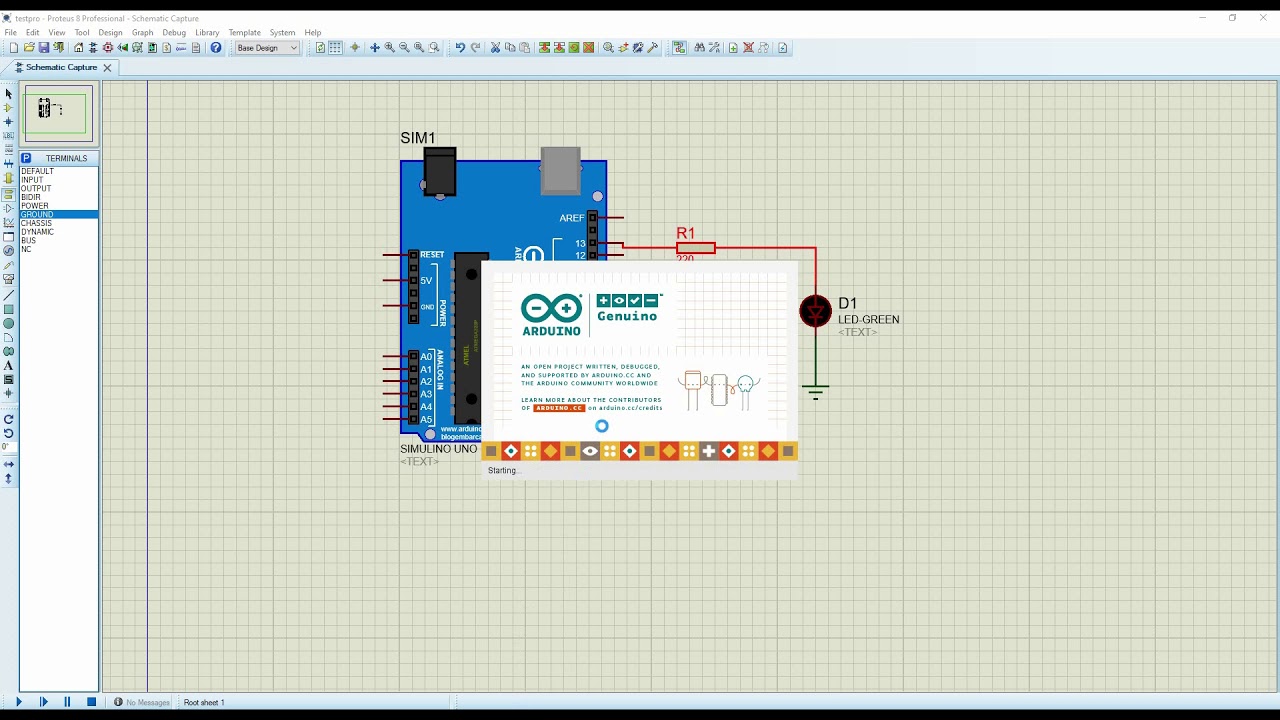The image size is (1280, 720).
Task: Open the View menu
Action: (57, 32)
